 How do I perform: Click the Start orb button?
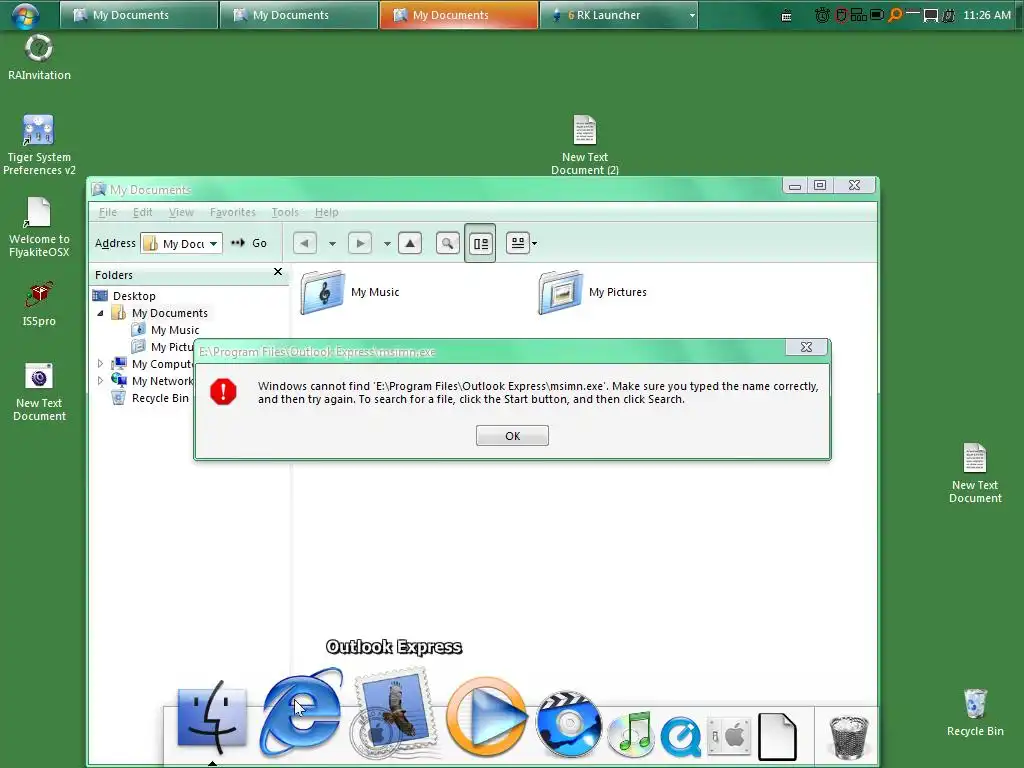25,15
